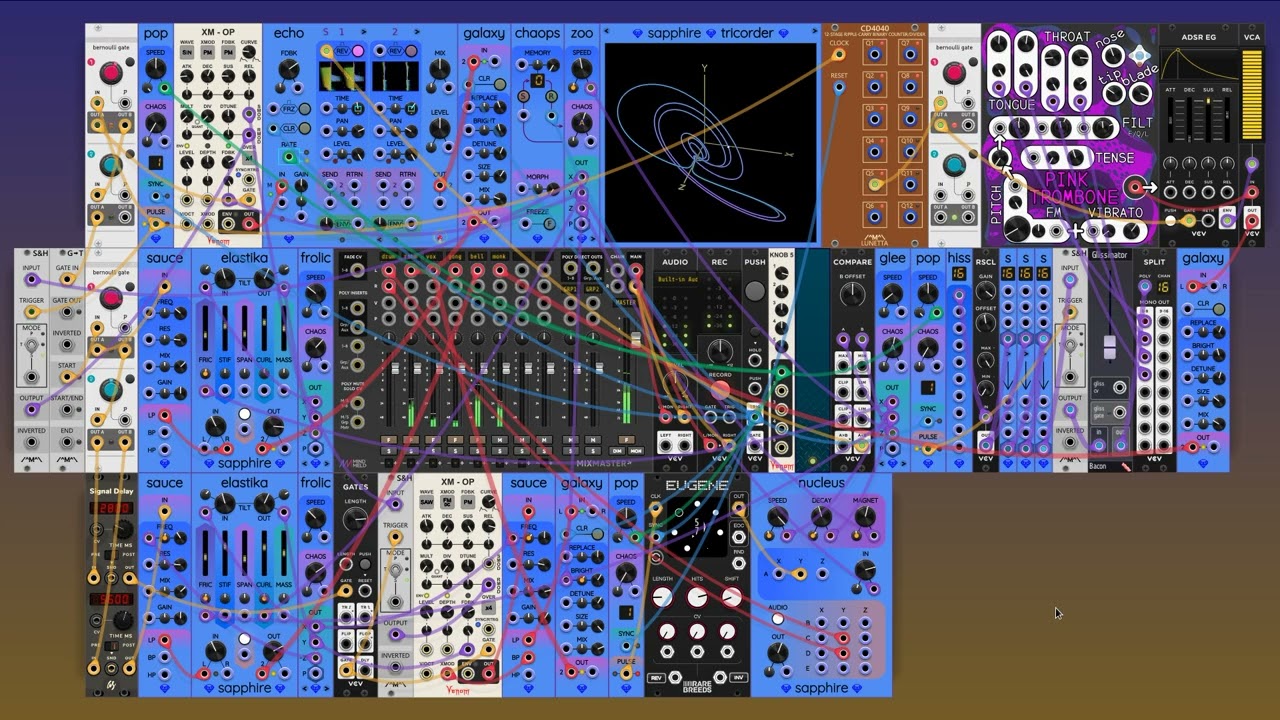Click the Q12 output jack on CD4040
The height and width of the screenshot is (720, 1280).
(910, 217)
